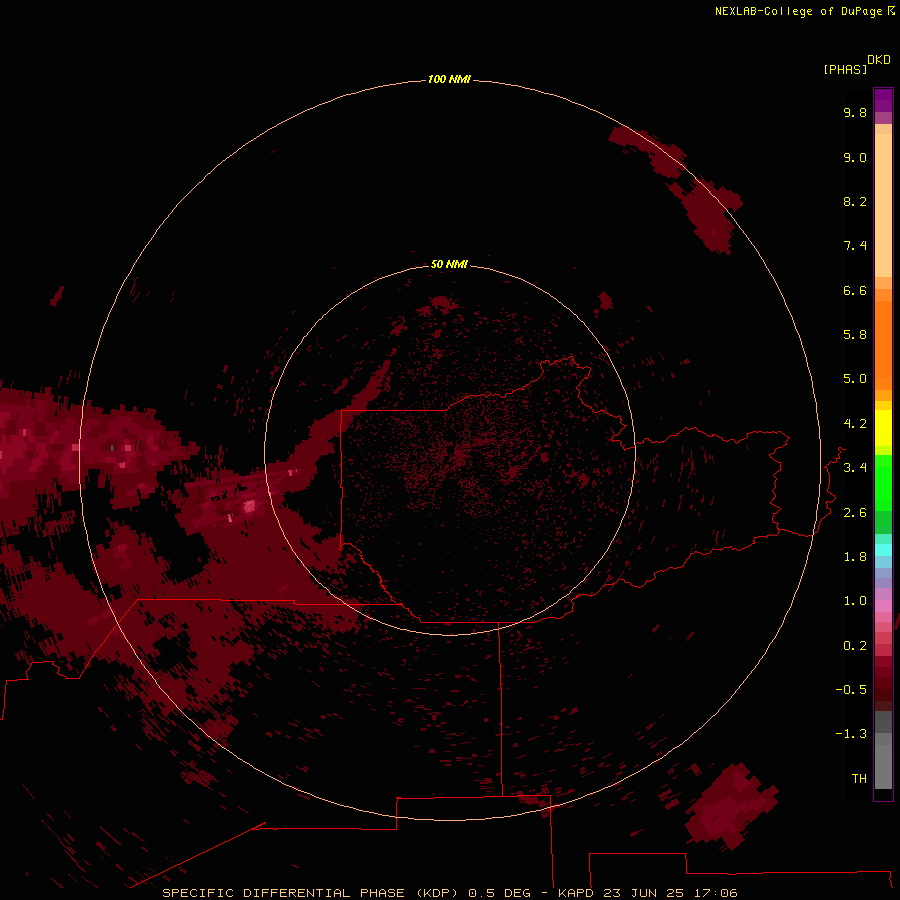
Task: Click the Specific Differential Phase (KDP) title text
Action: [x=310, y=893]
